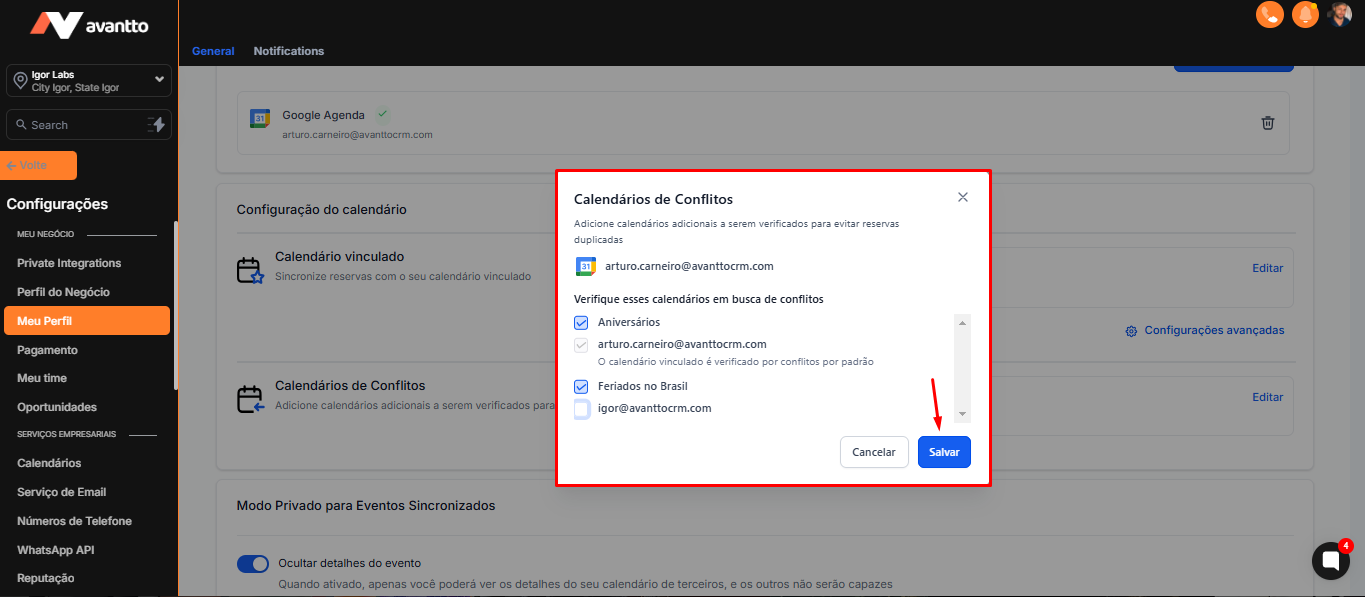Close the Calendários de Conflitos dialog
Screen dimensions: 1365x597
click(x=962, y=198)
